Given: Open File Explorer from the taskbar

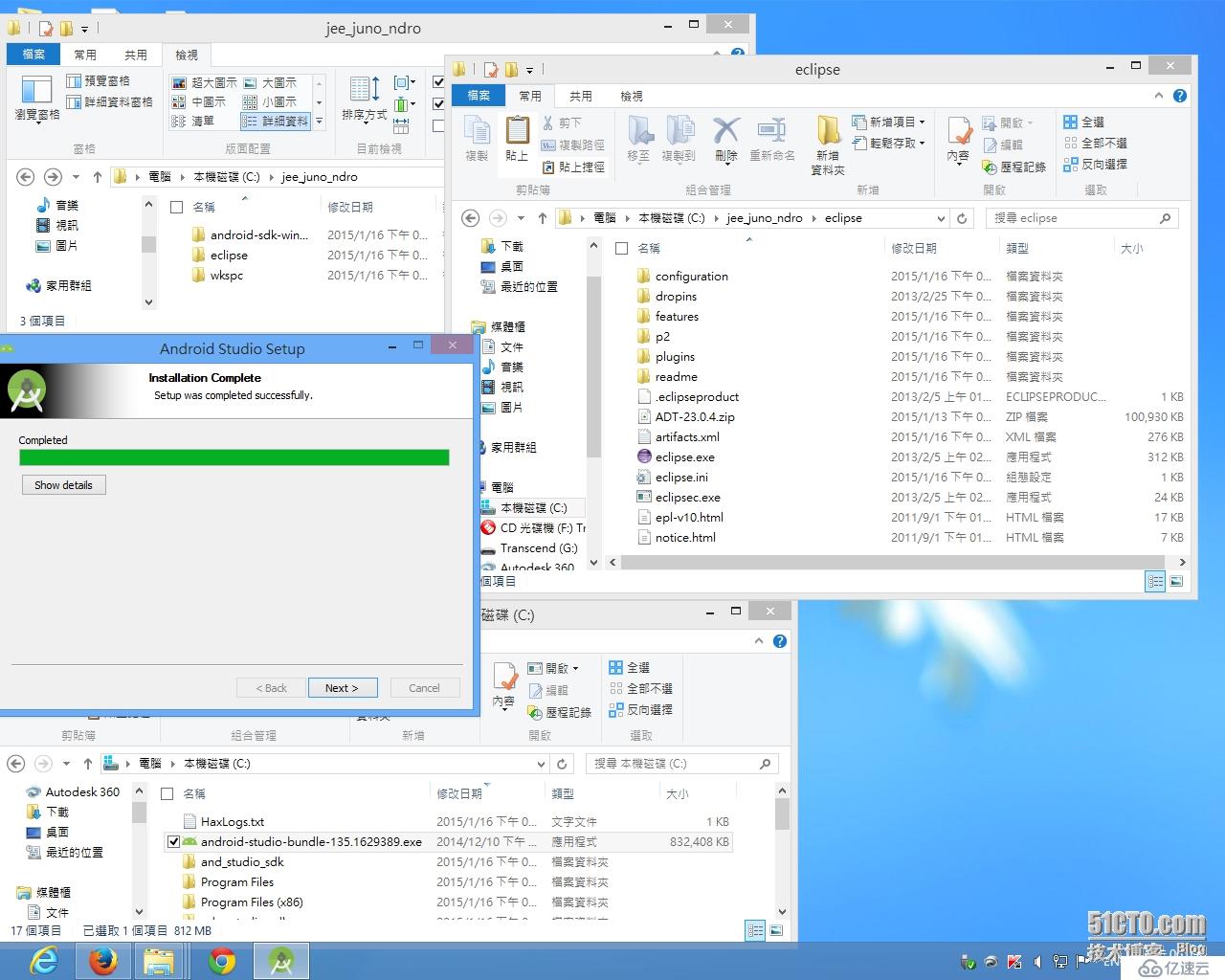Looking at the screenshot, I should (x=158, y=960).
